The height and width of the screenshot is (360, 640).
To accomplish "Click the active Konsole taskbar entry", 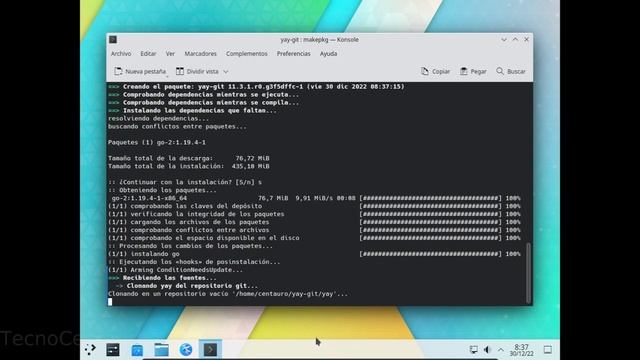I will pos(210,349).
